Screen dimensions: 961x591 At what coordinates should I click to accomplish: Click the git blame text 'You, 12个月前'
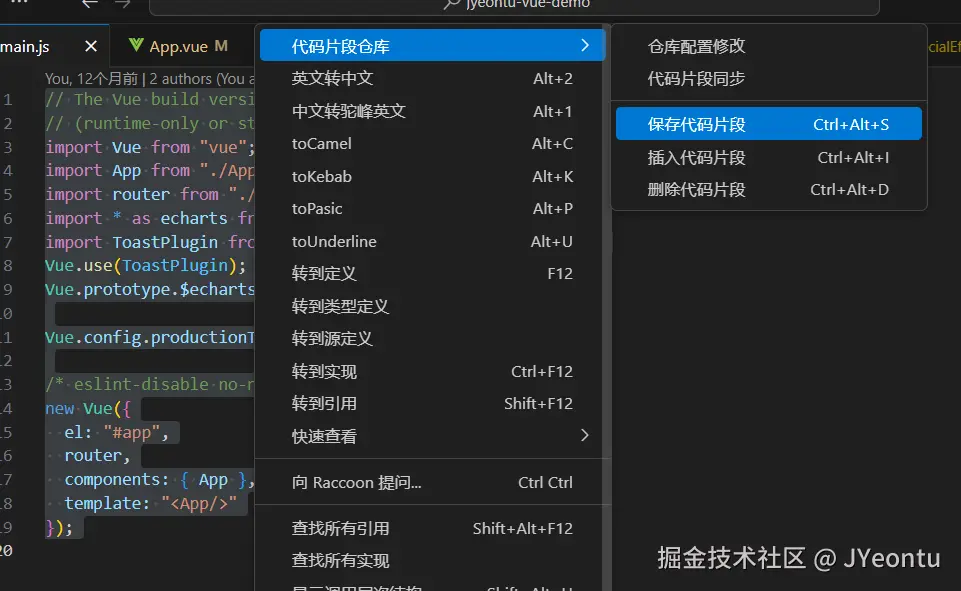coord(91,79)
